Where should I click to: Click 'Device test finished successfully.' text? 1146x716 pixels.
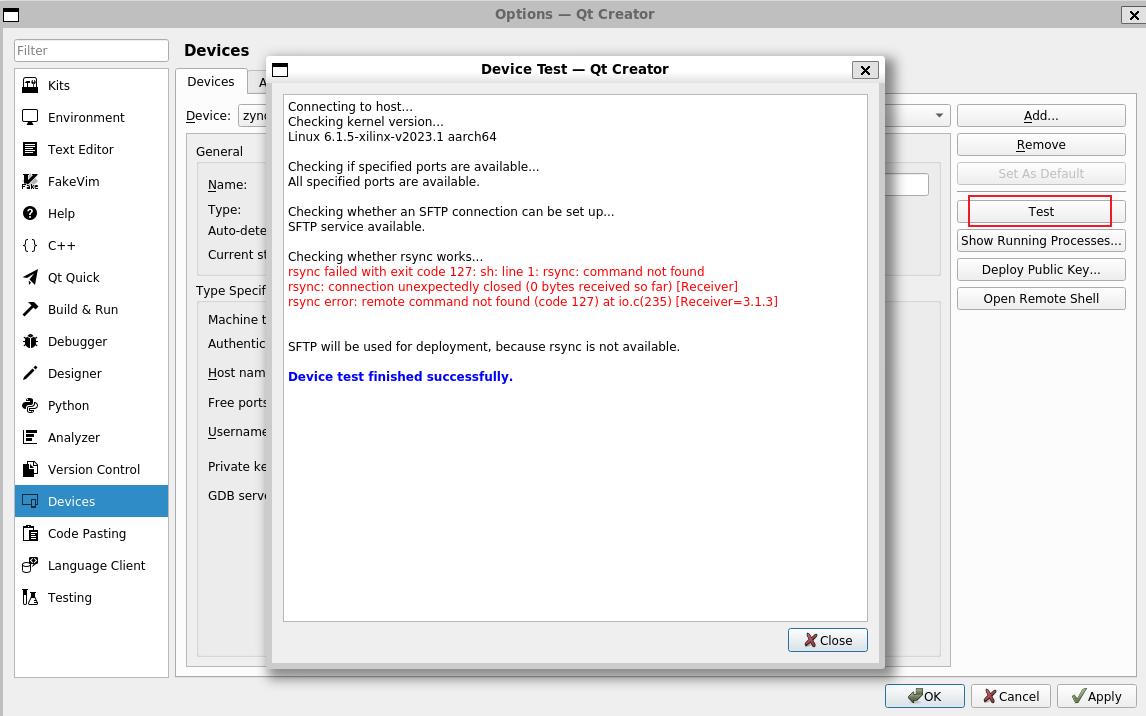point(401,376)
